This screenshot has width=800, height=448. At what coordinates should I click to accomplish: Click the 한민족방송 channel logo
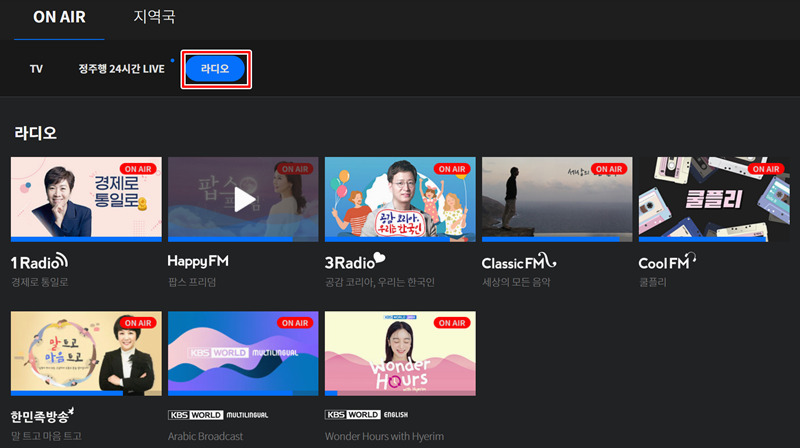42,416
